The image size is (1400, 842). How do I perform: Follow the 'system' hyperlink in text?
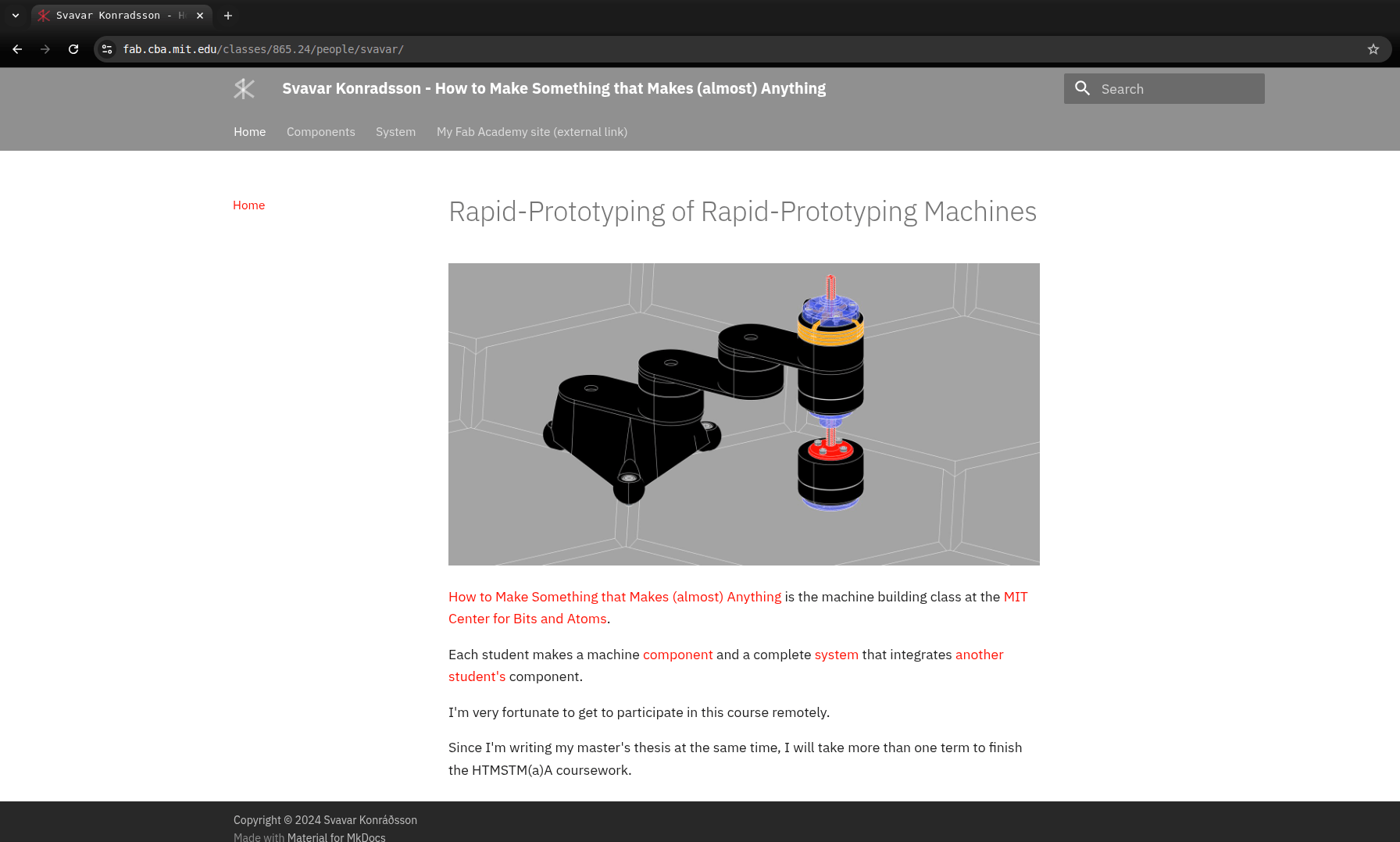[836, 655]
